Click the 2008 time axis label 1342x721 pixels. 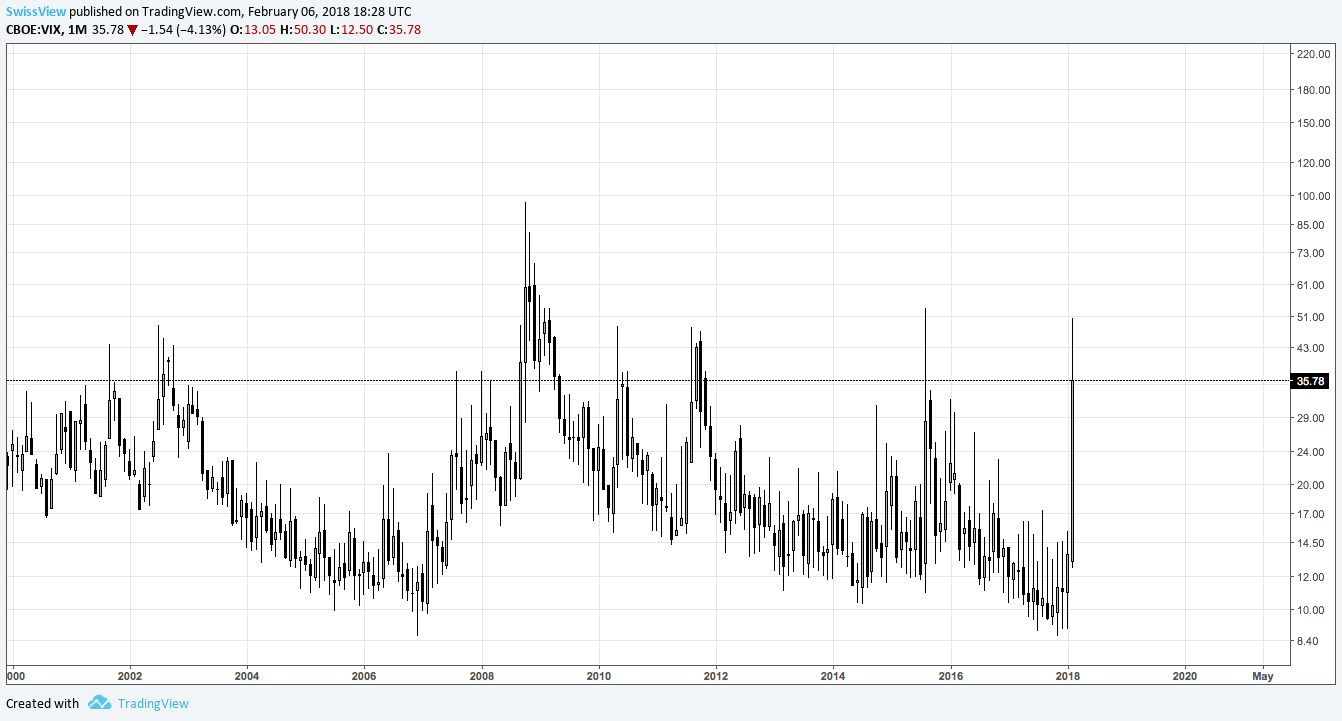[482, 676]
